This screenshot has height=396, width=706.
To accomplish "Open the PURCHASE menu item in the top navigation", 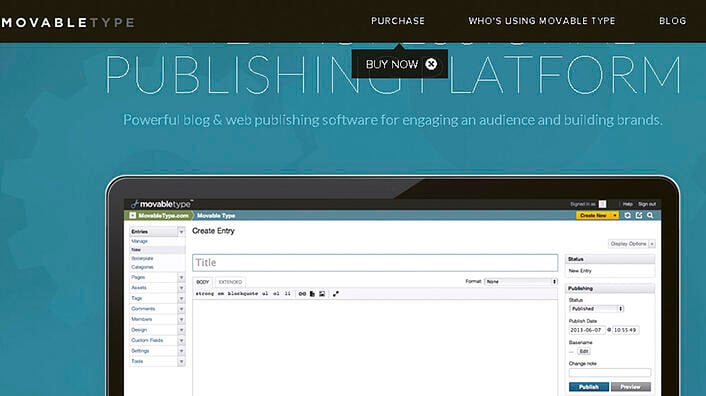I will [x=398, y=21].
